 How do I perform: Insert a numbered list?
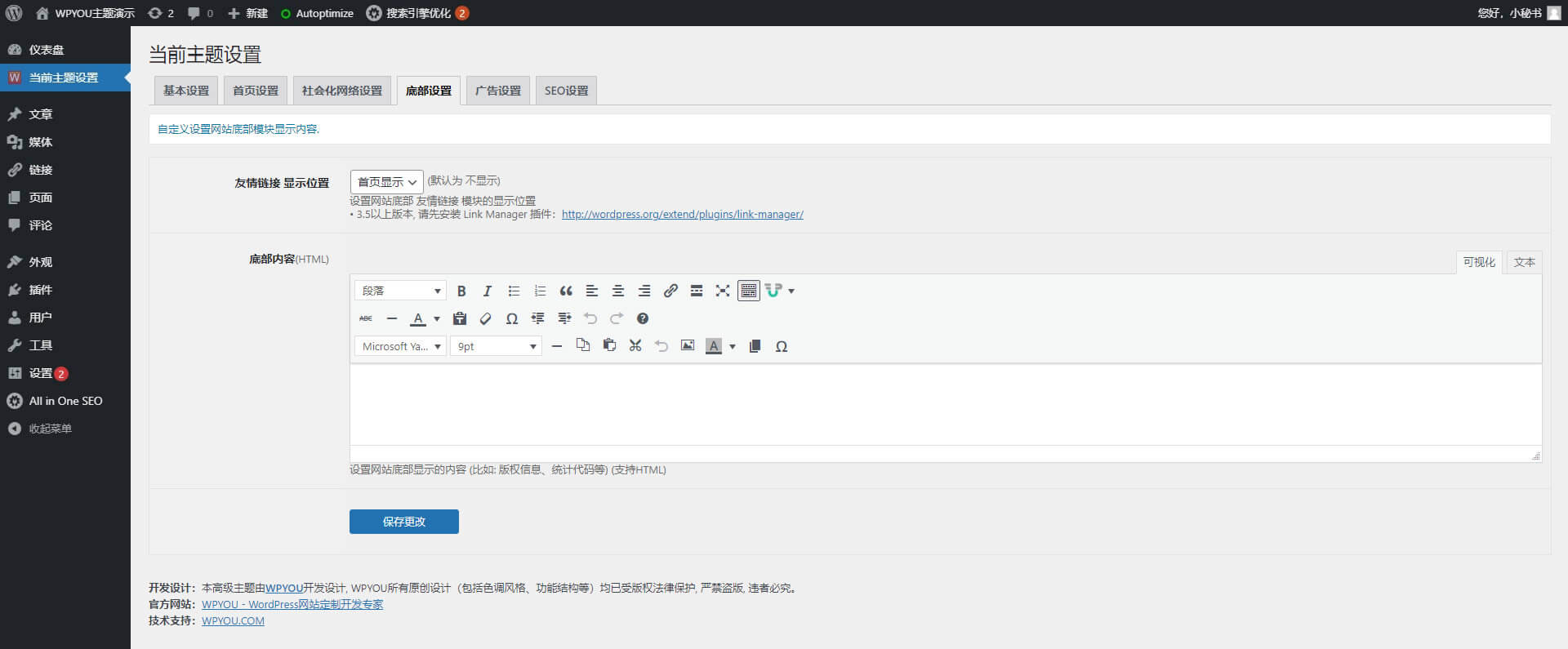[540, 291]
